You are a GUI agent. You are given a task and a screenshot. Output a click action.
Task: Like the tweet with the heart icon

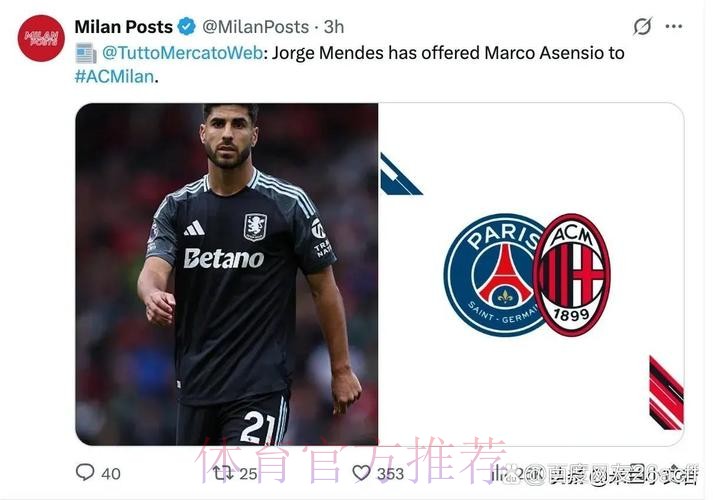point(362,473)
